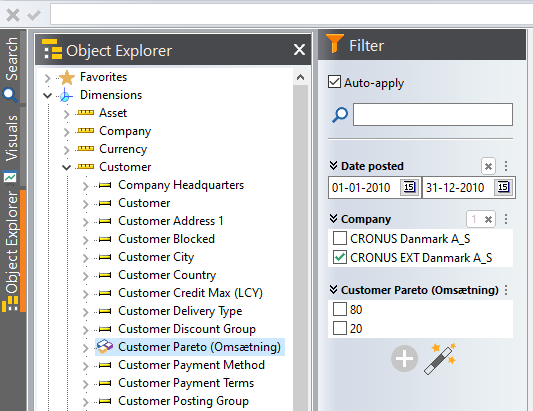
Task: Collapse Customer Pareto (Omsætning) filter section
Action: pos(333,290)
